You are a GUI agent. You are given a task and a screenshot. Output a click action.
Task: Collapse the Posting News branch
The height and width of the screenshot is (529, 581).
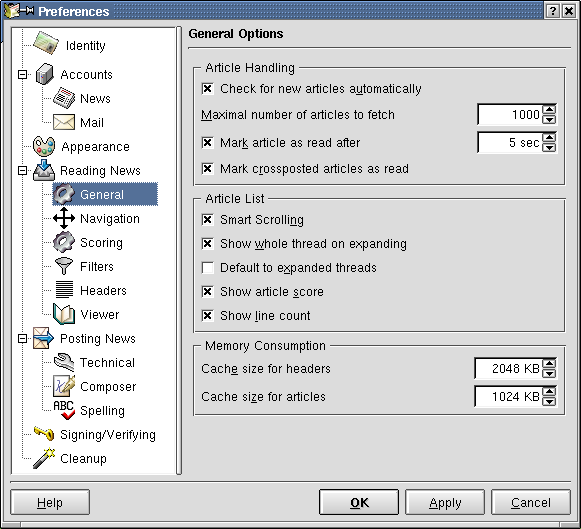pyautogui.click(x=23, y=339)
